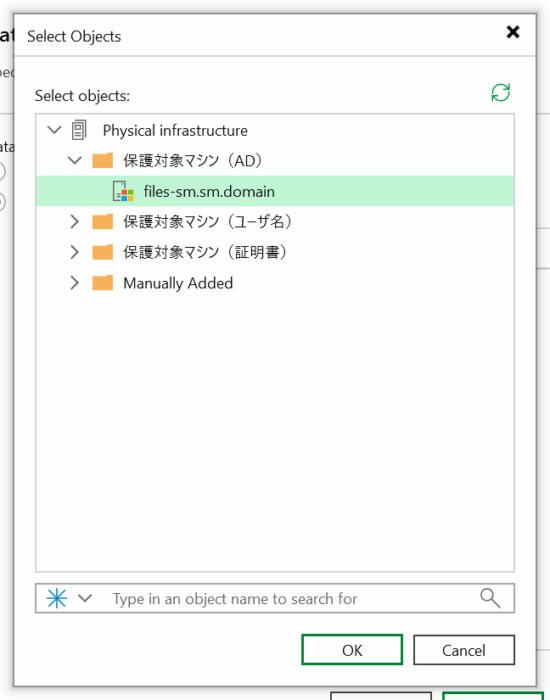Click the magnifier search icon

(490, 598)
